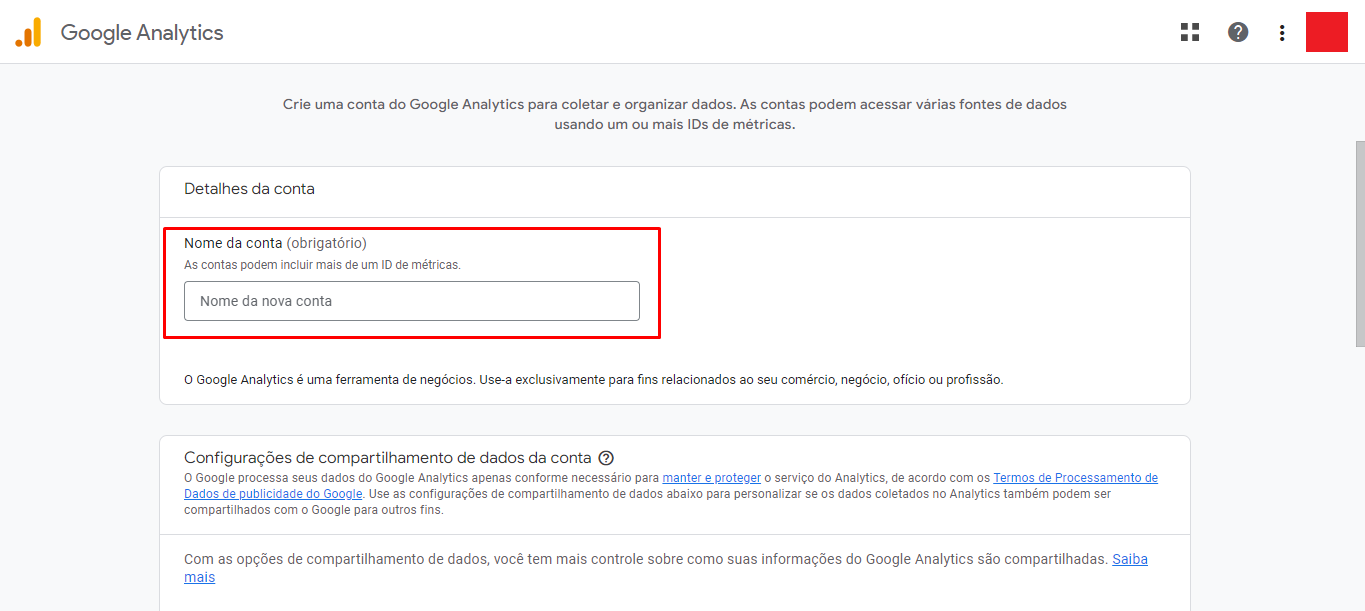Click the "Nome da conta (obrigatório)" label
Image resolution: width=1365 pixels, height=611 pixels.
click(x=275, y=243)
